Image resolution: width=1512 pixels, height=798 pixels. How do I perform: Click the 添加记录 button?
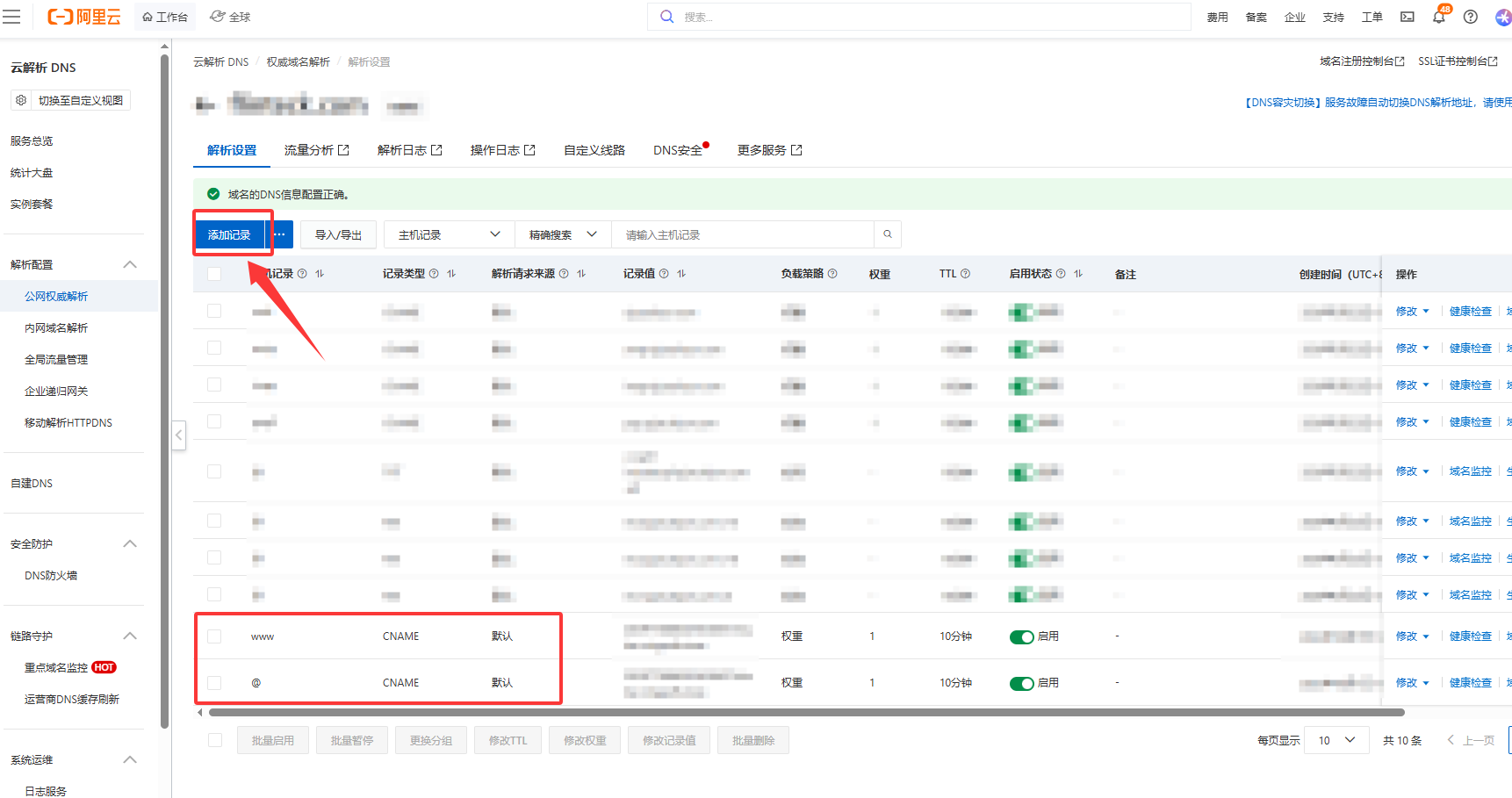229,234
